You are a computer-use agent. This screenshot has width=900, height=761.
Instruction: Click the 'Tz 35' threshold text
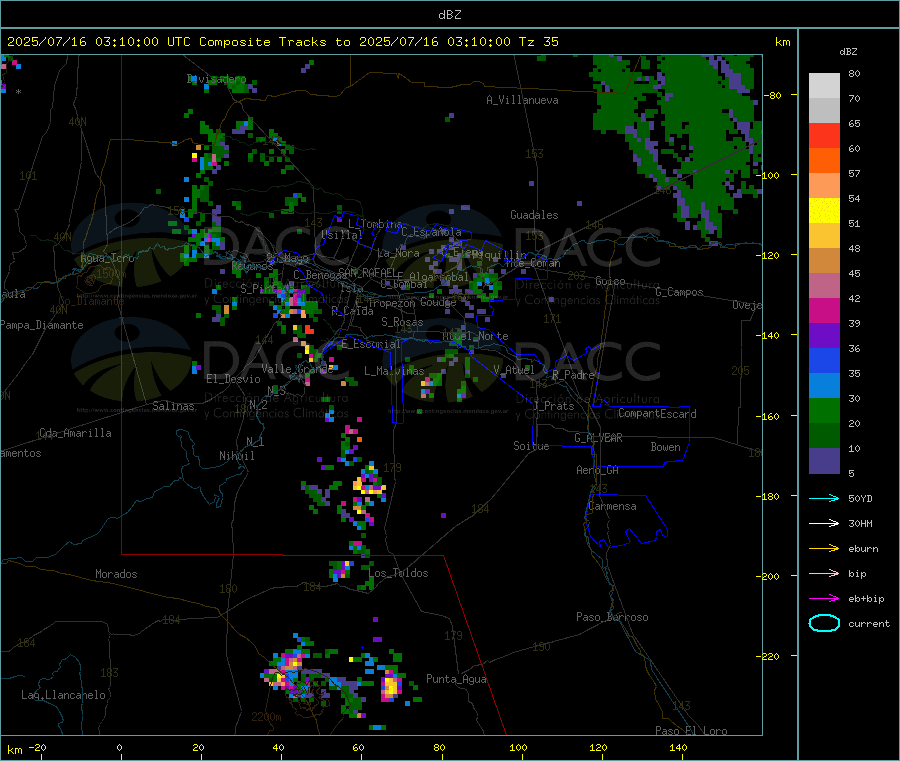[538, 42]
